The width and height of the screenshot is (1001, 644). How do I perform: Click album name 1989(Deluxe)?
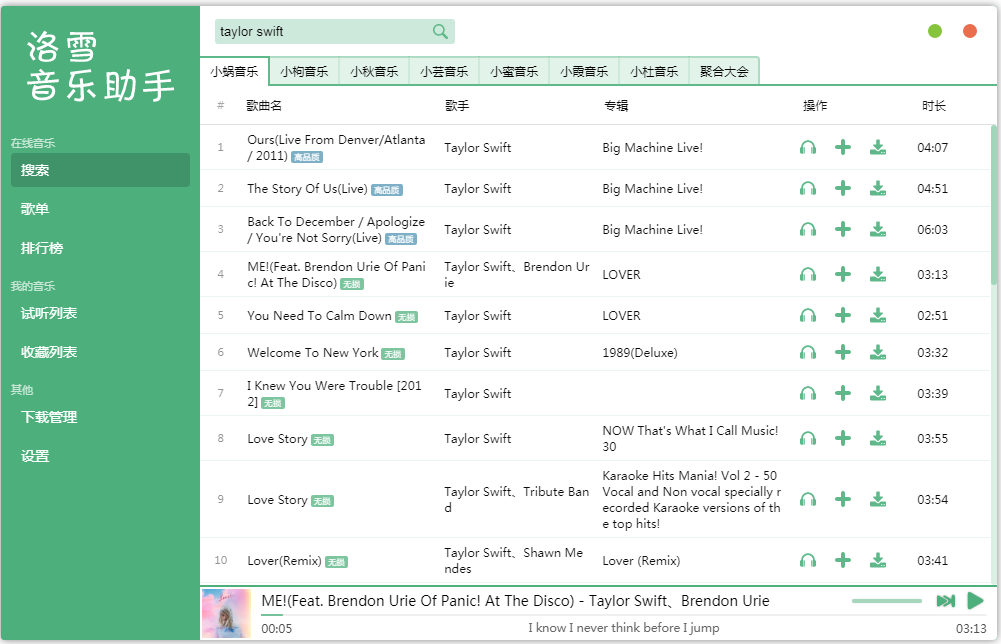point(640,352)
